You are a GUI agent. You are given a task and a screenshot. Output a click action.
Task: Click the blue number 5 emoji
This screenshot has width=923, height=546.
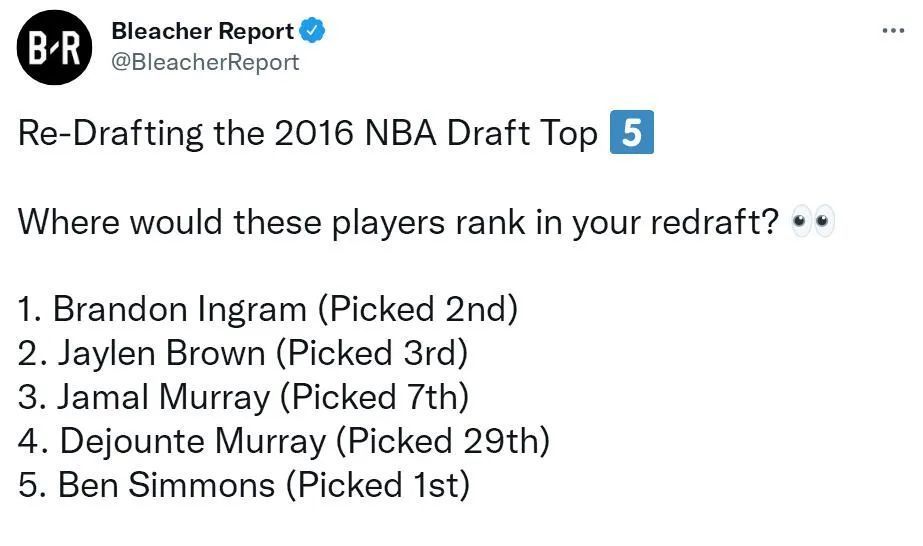point(632,132)
